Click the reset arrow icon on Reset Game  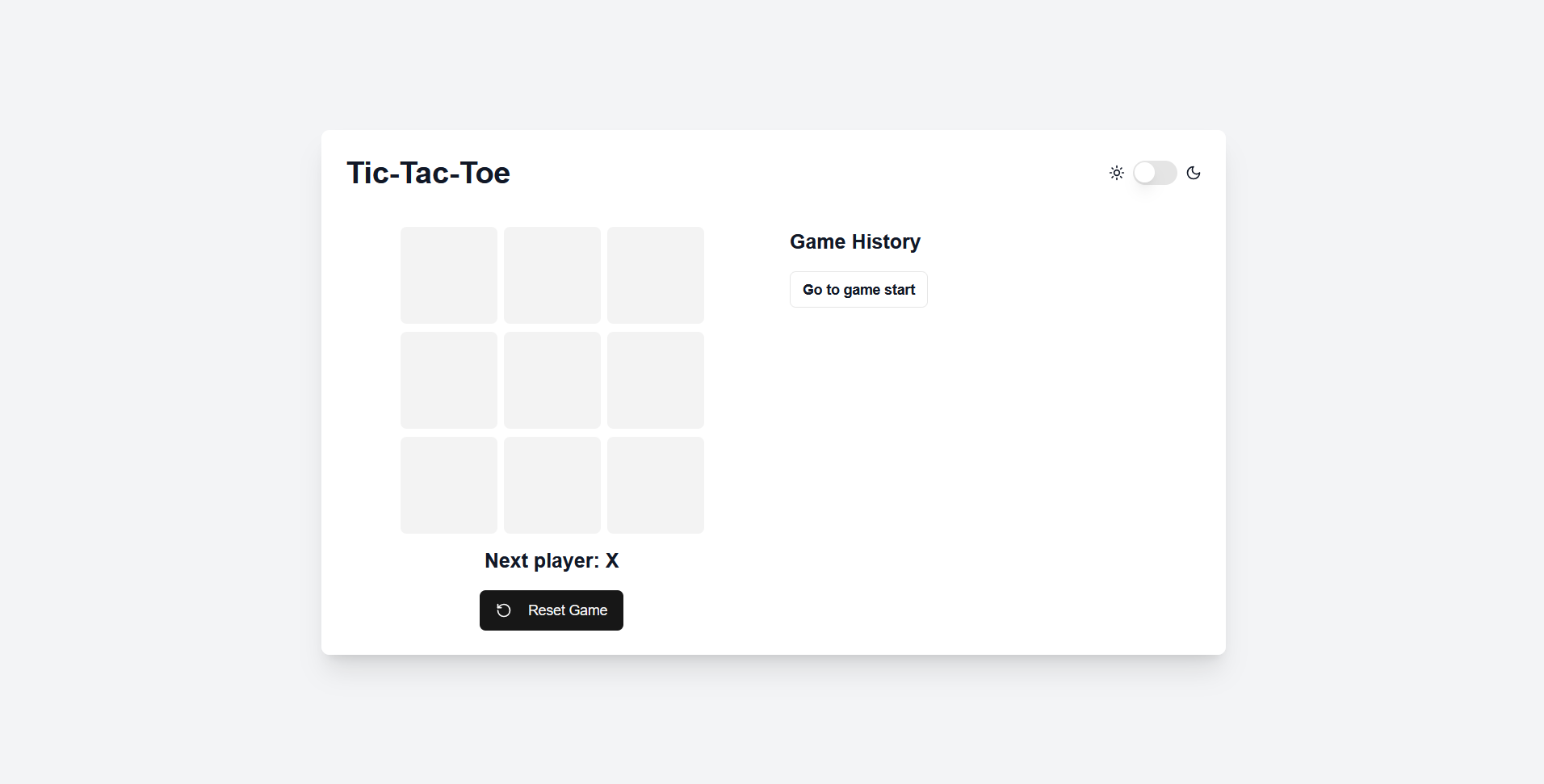pos(504,610)
